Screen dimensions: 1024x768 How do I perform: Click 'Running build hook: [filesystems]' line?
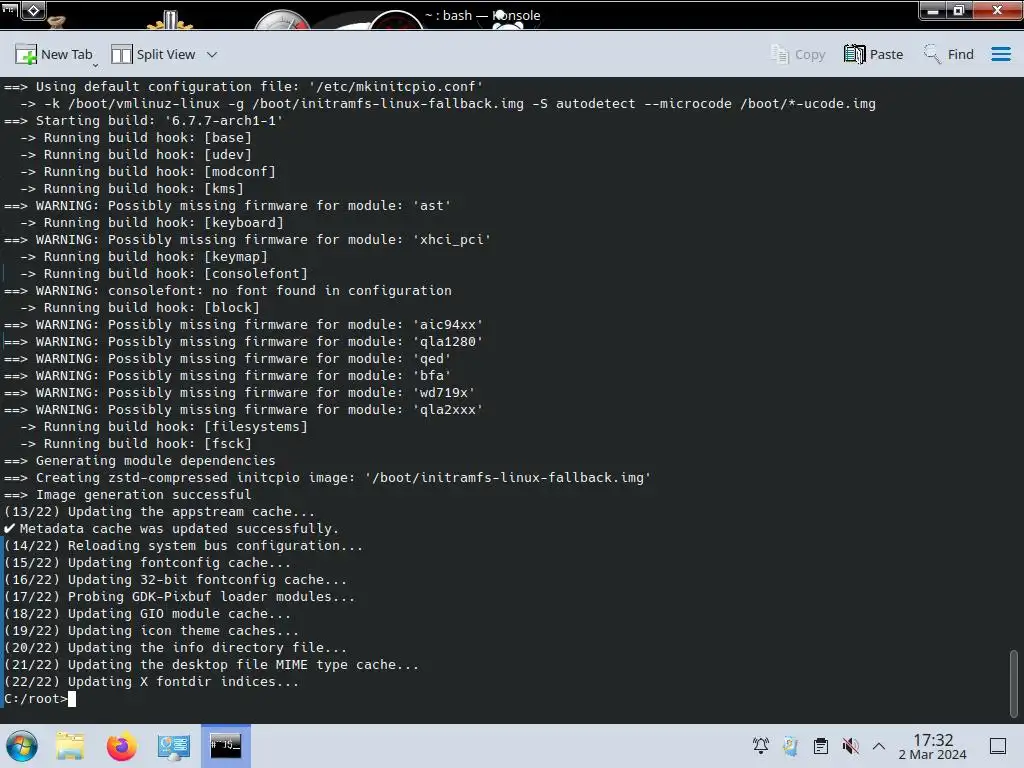[164, 426]
